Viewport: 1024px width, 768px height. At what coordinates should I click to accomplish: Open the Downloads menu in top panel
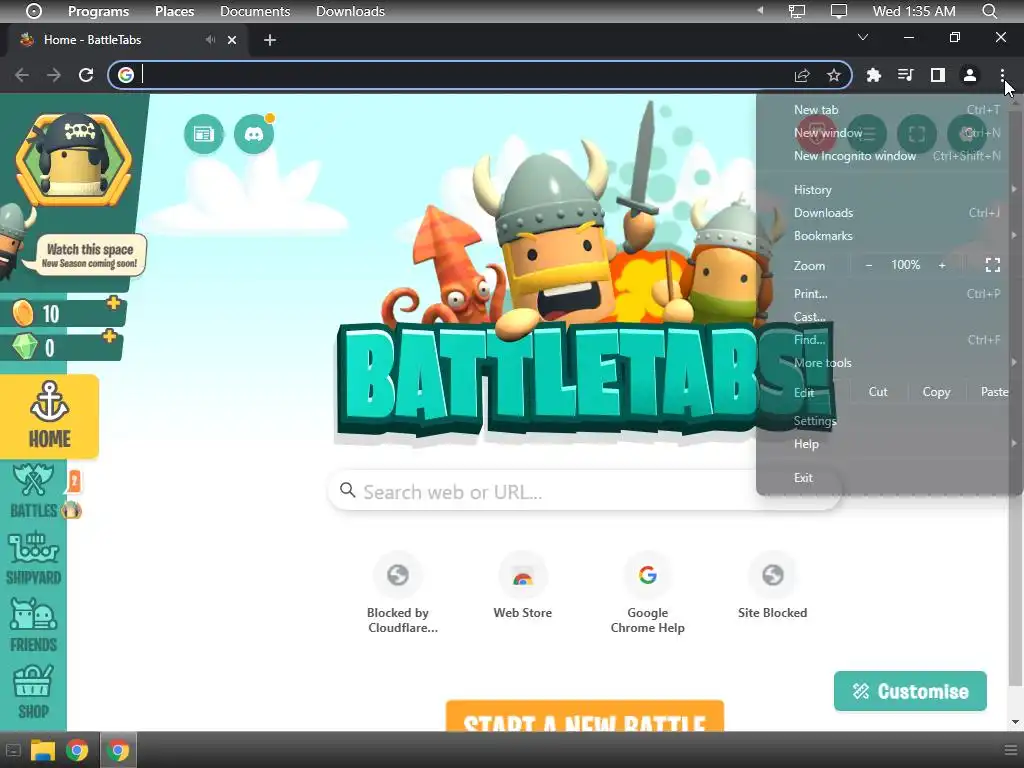(x=350, y=11)
